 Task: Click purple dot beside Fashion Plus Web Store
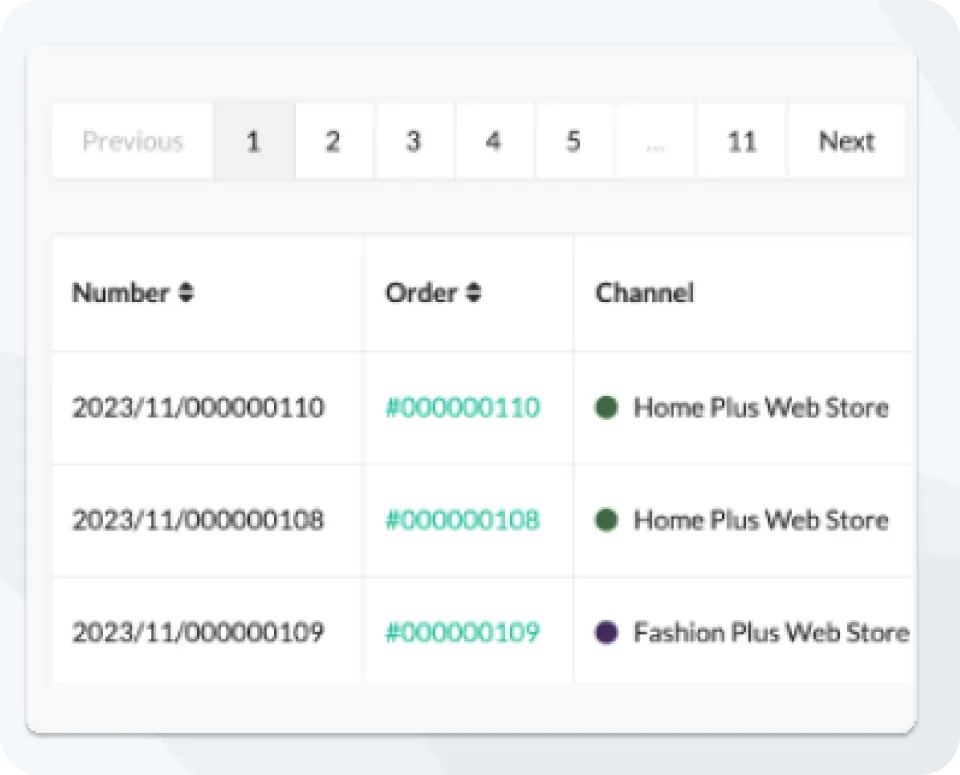click(606, 633)
